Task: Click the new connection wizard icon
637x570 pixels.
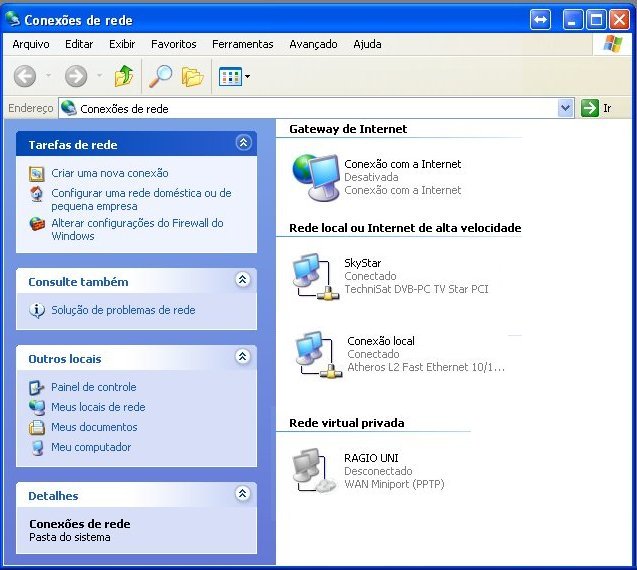Action: click(37, 173)
